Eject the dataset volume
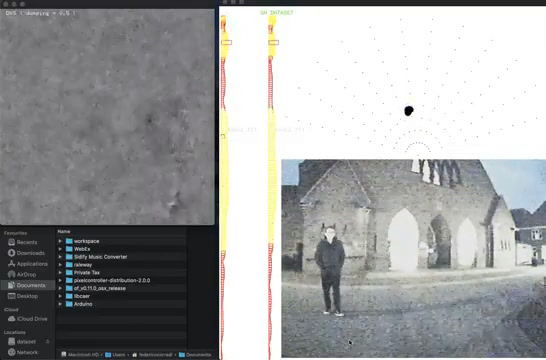546x360 pixels. (x=48, y=342)
